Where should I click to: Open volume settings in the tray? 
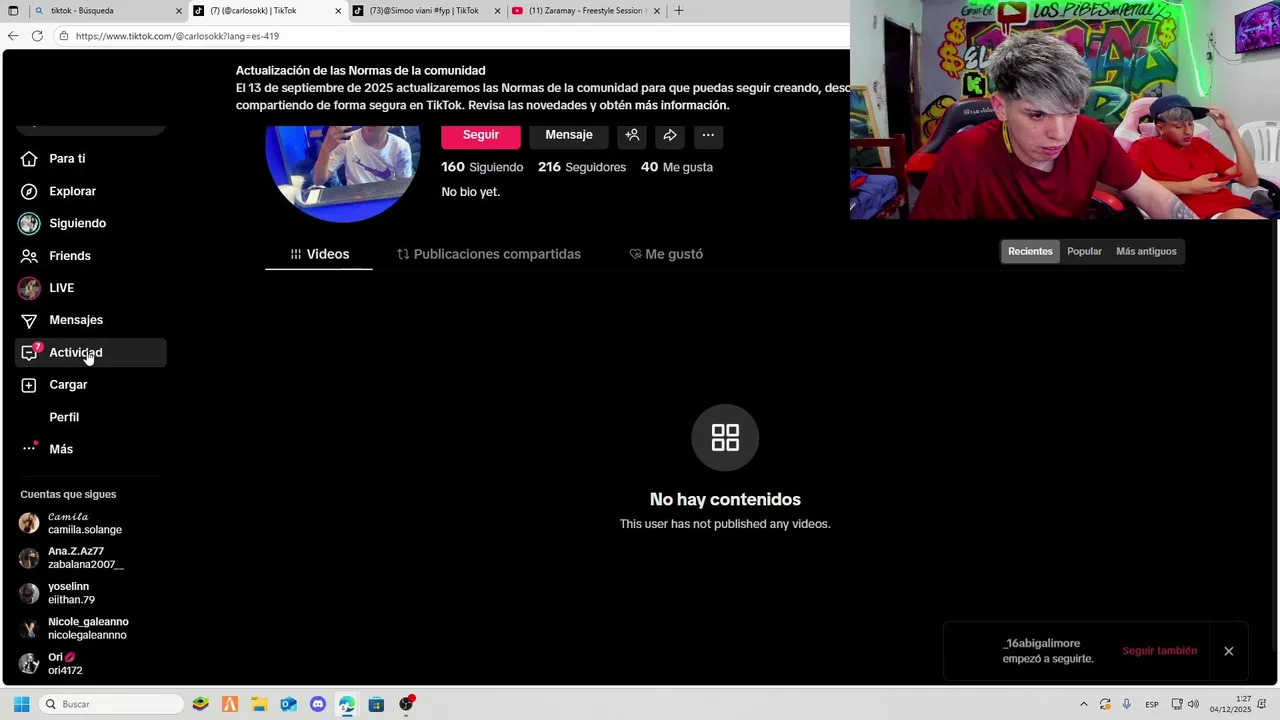pyautogui.click(x=1193, y=704)
